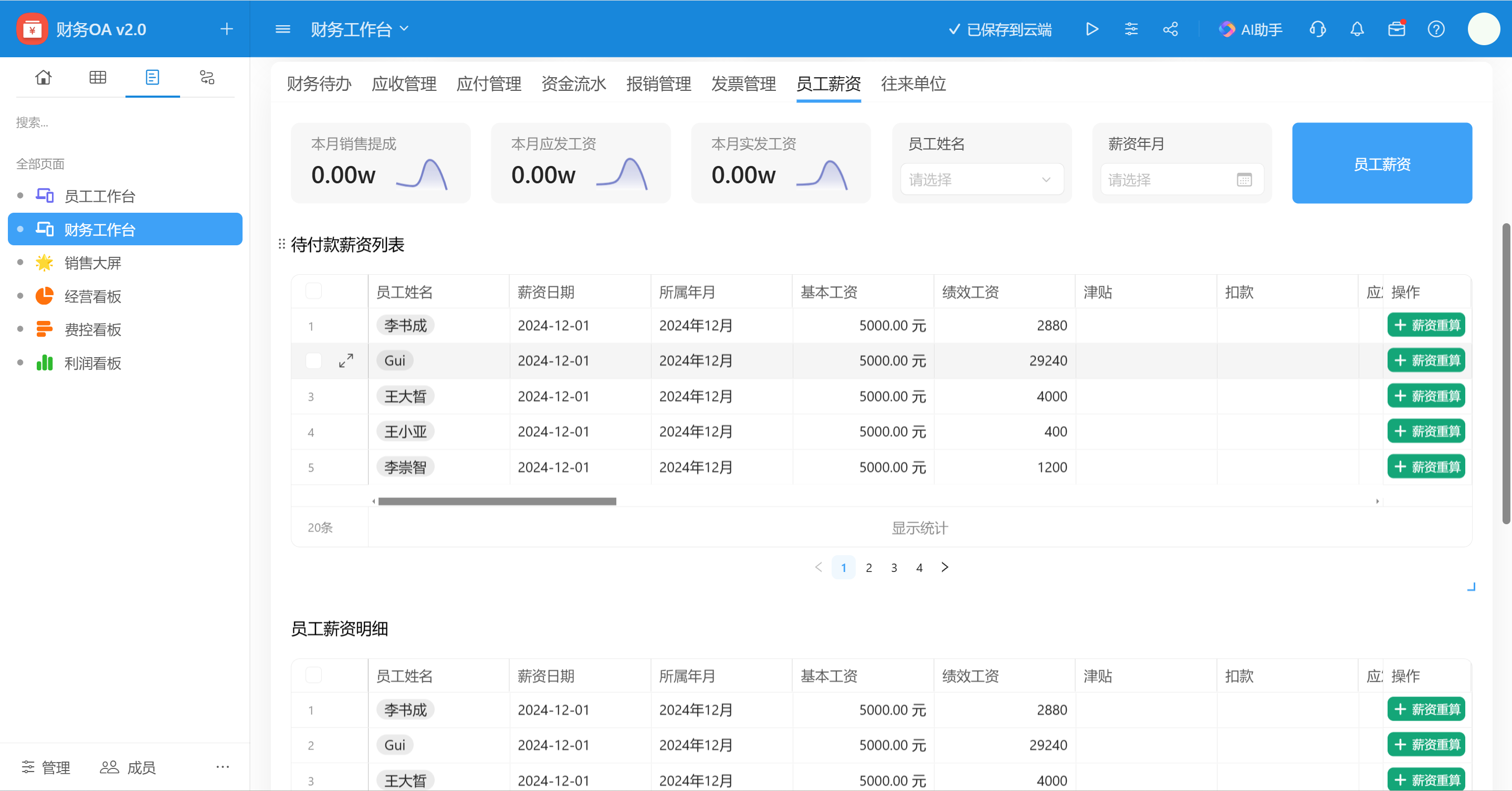Open the customer support headset icon

pyautogui.click(x=1318, y=29)
